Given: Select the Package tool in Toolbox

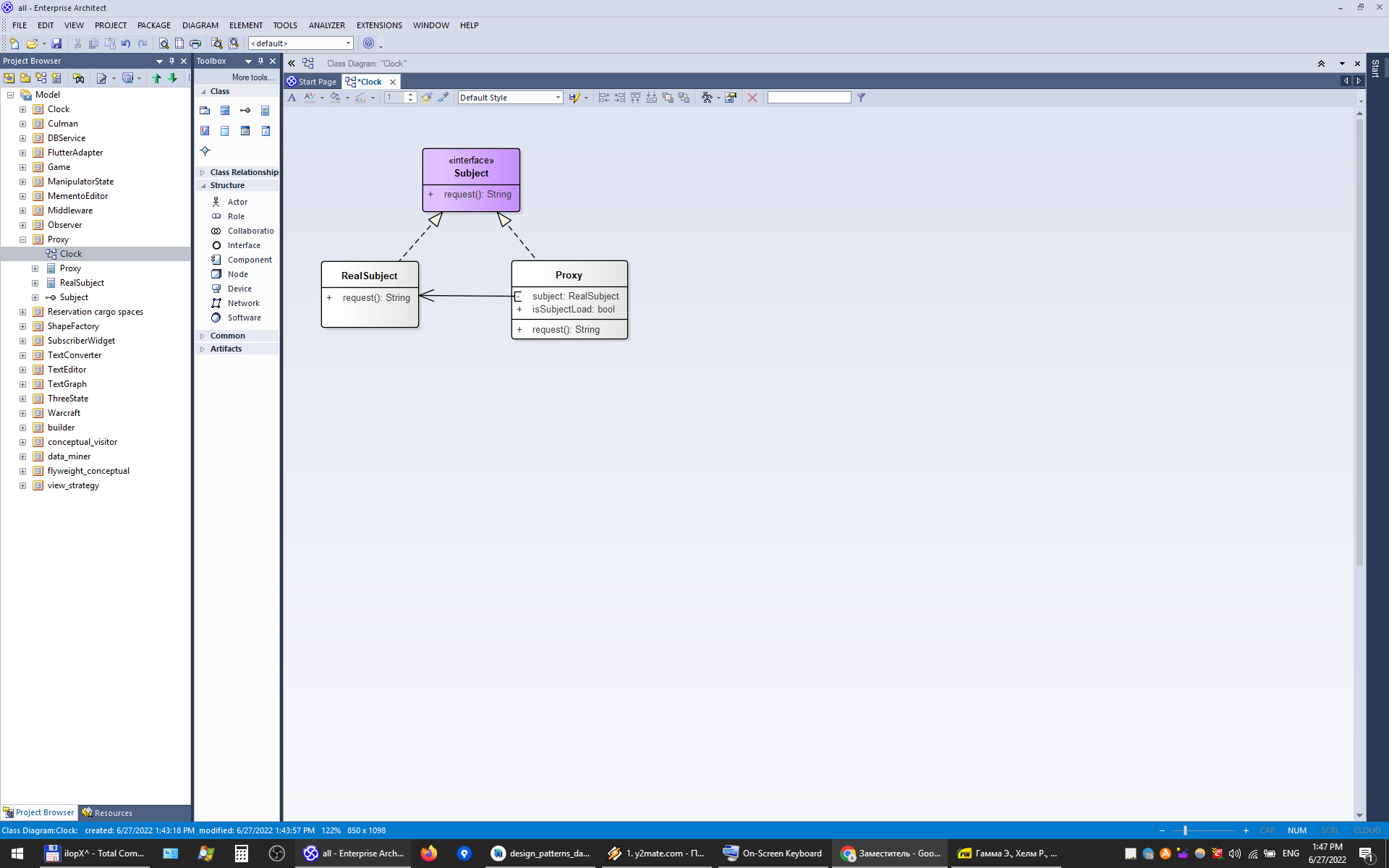Looking at the screenshot, I should (x=205, y=111).
